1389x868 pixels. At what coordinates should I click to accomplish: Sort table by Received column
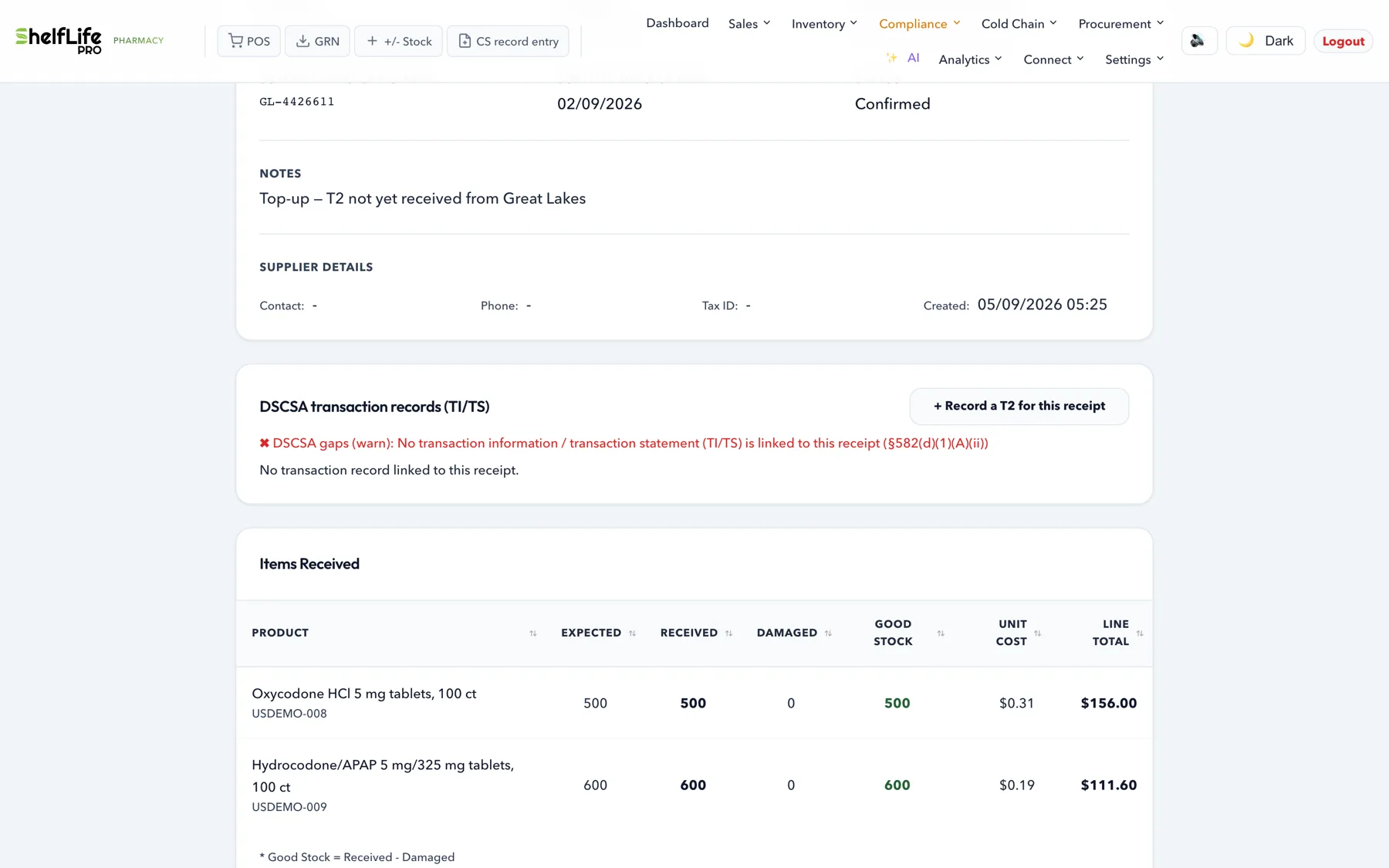pyautogui.click(x=728, y=633)
